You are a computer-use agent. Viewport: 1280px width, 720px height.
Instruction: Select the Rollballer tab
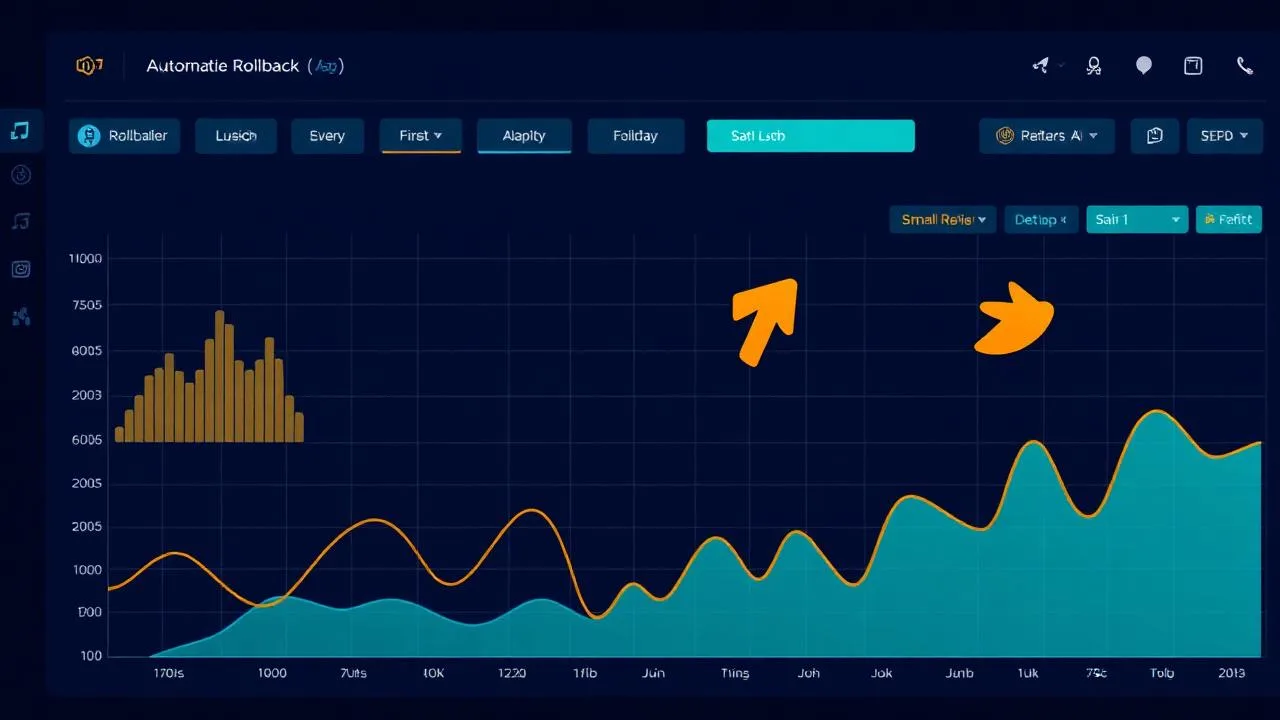pos(125,136)
